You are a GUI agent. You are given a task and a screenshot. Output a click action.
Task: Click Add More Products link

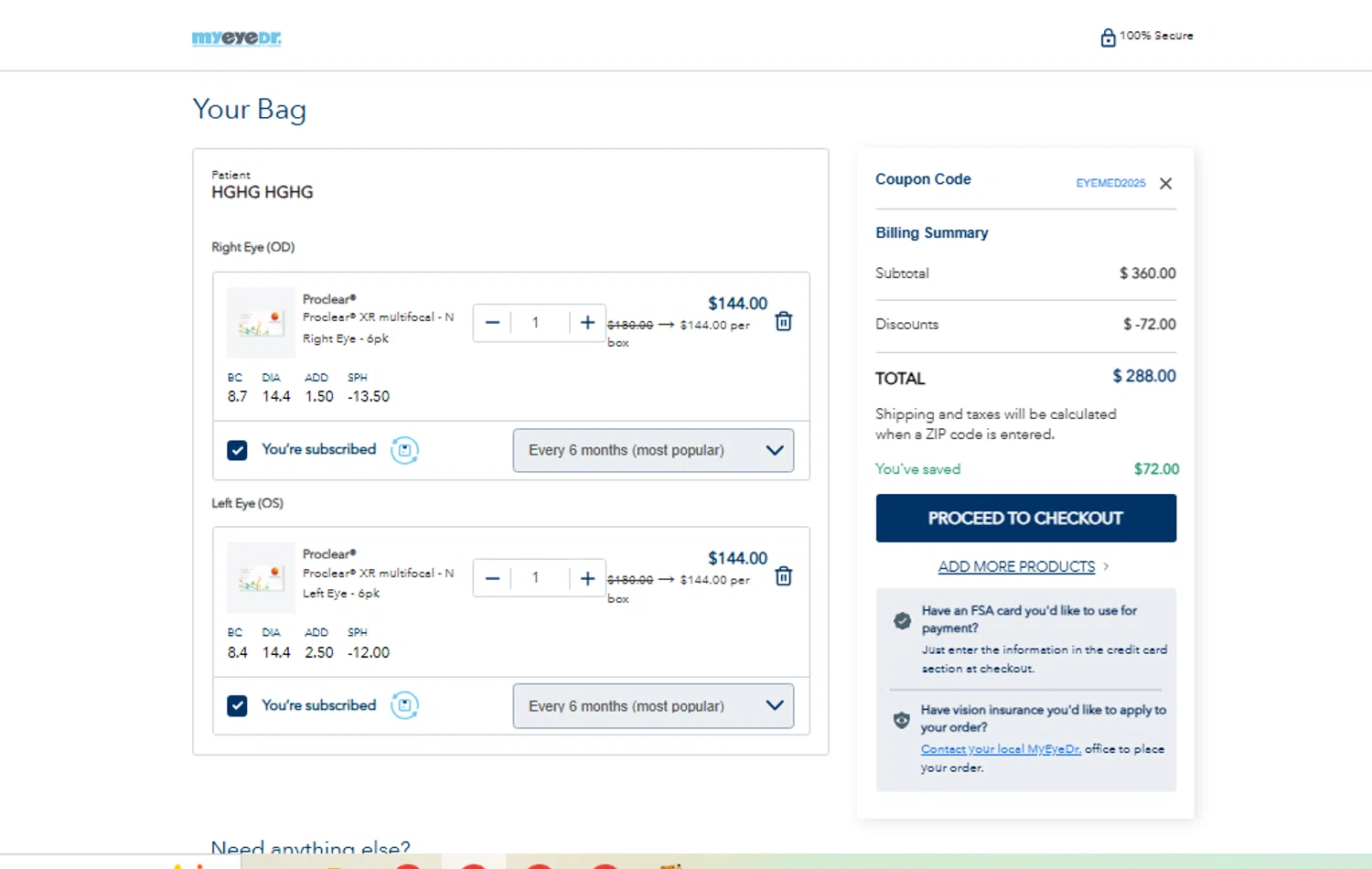(x=1016, y=567)
